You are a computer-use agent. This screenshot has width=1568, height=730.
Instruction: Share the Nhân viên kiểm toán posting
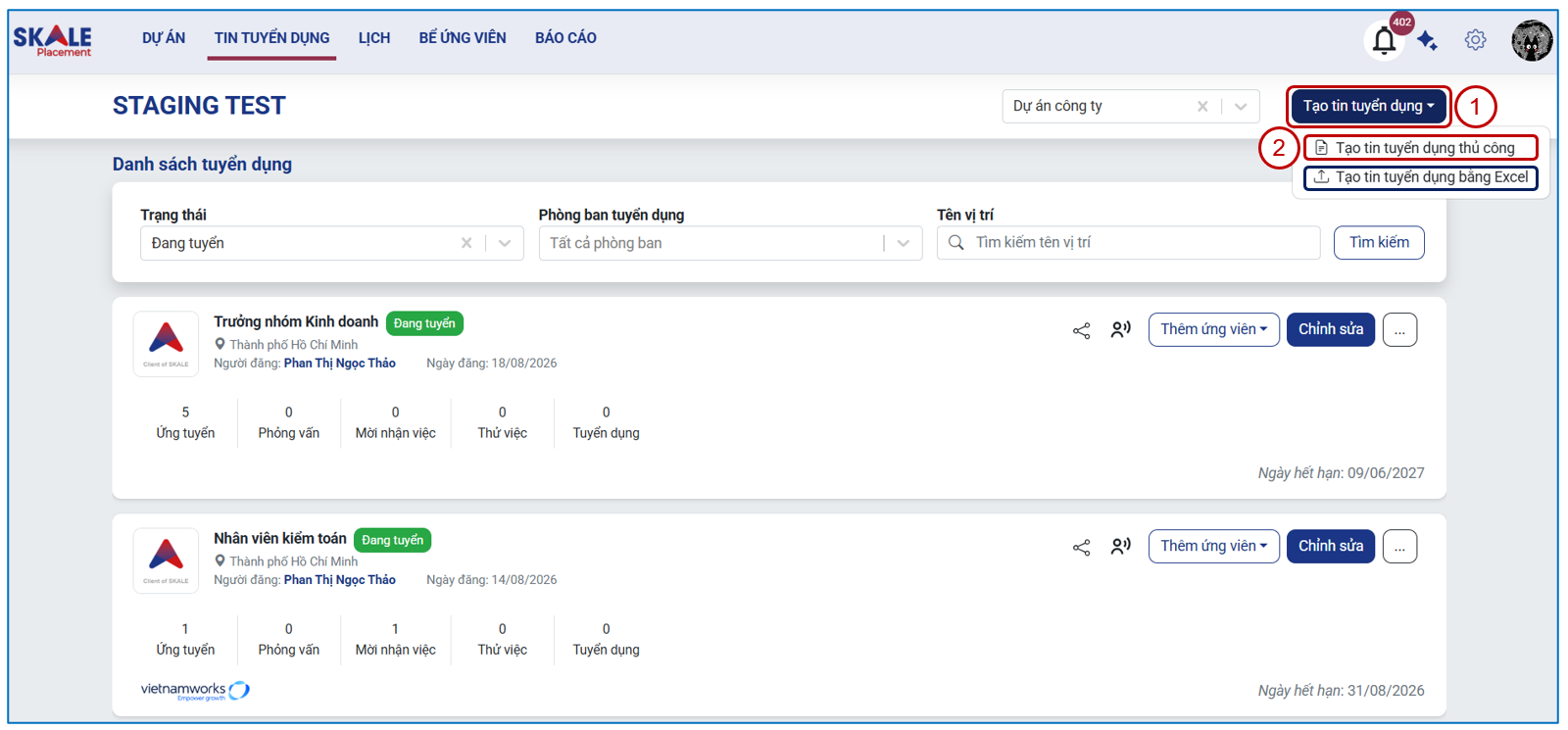click(x=1081, y=548)
